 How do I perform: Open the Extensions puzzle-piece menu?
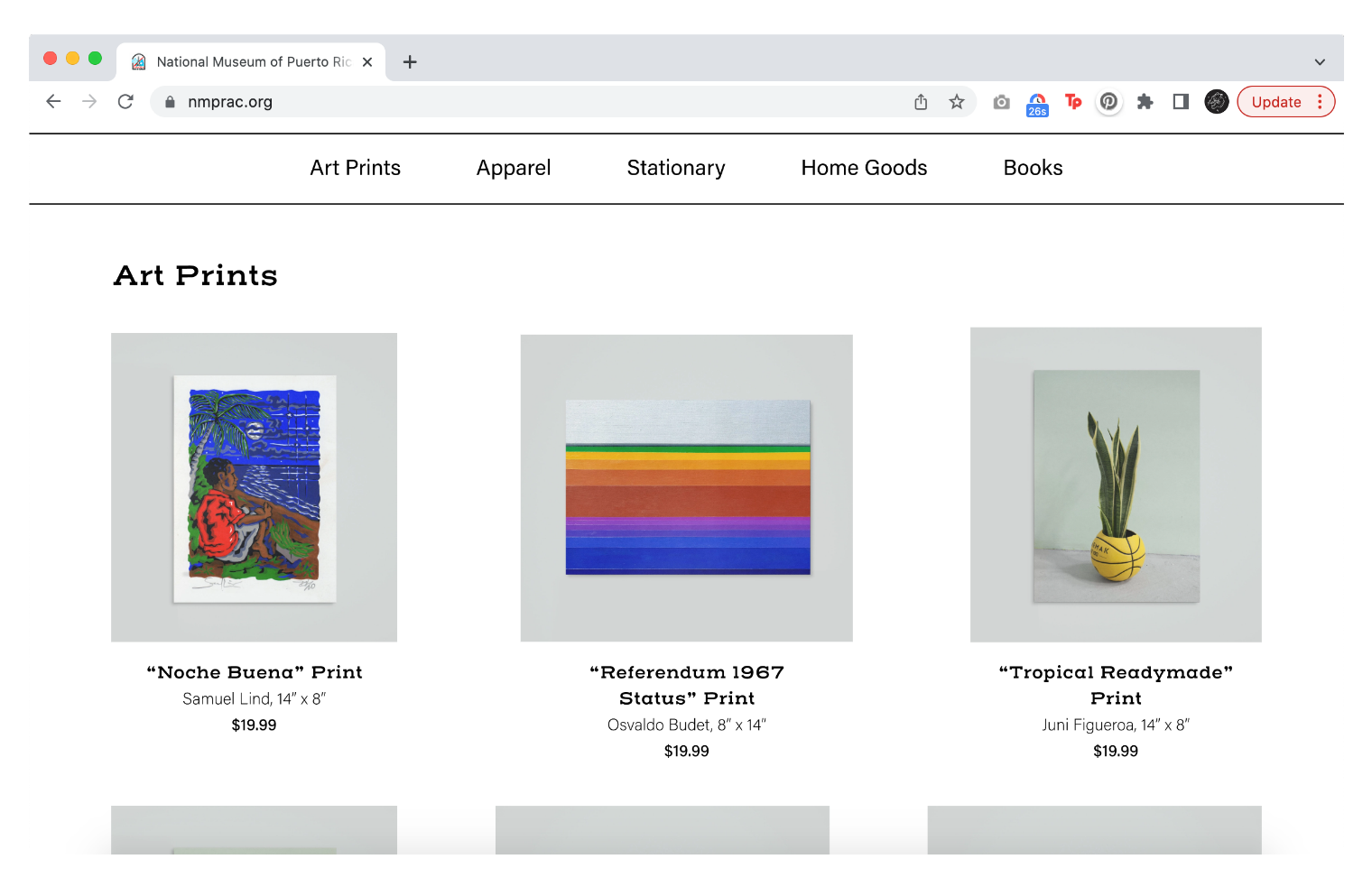[x=1145, y=102]
